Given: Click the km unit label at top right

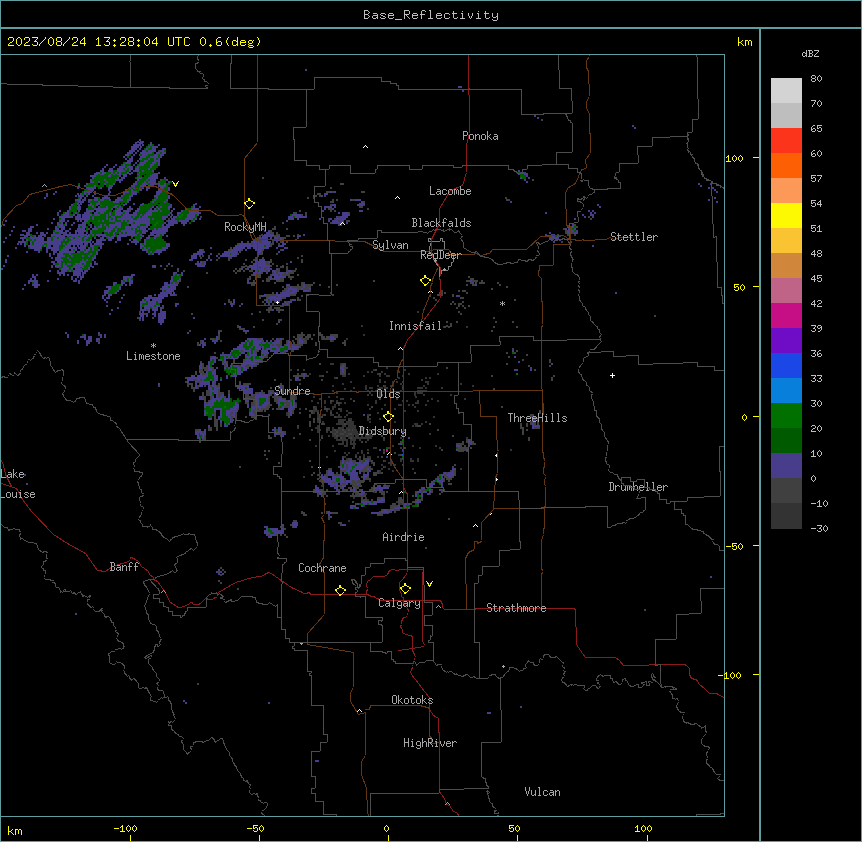Looking at the screenshot, I should [x=744, y=42].
